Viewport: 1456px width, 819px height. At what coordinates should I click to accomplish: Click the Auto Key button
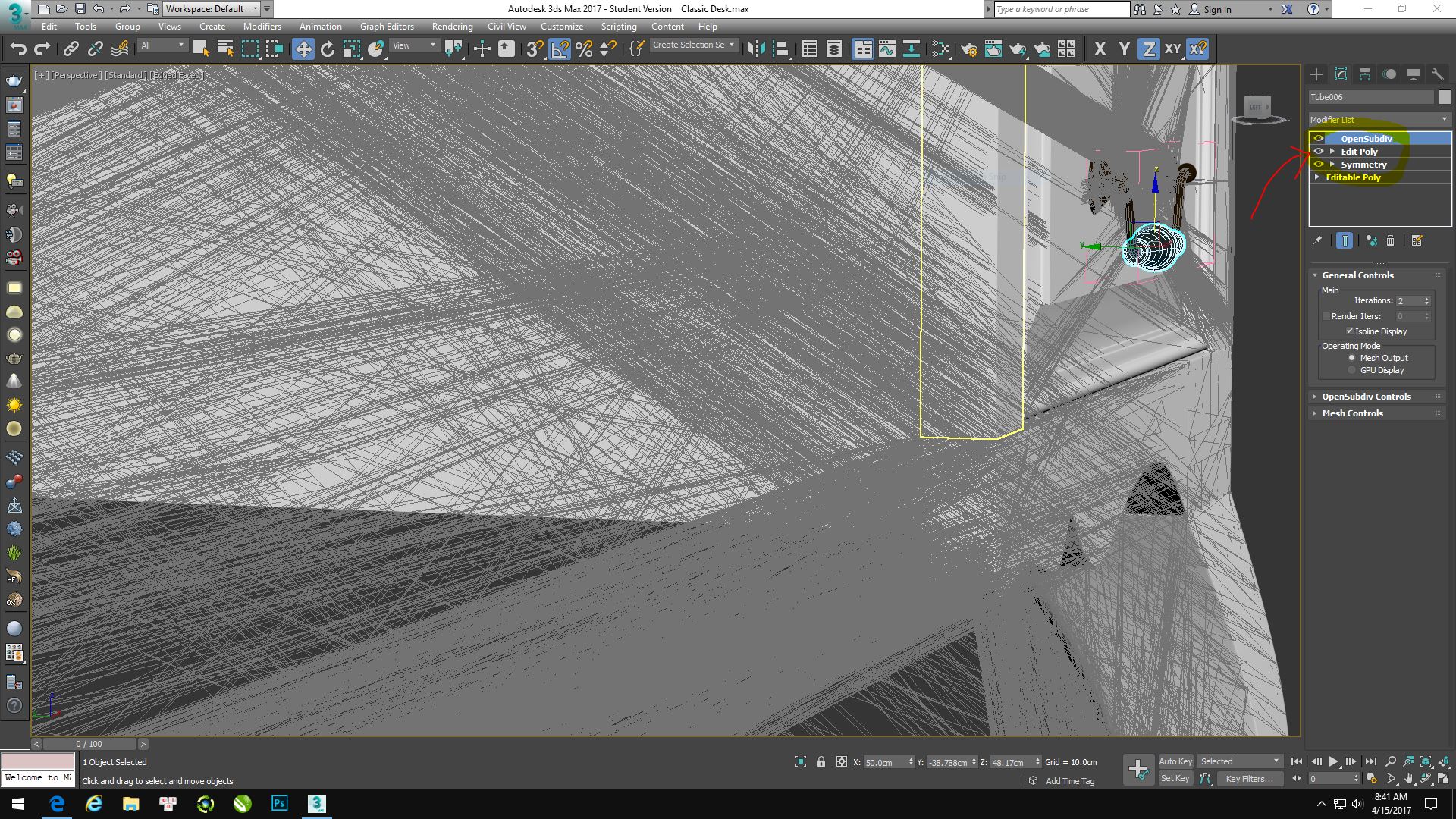tap(1175, 761)
